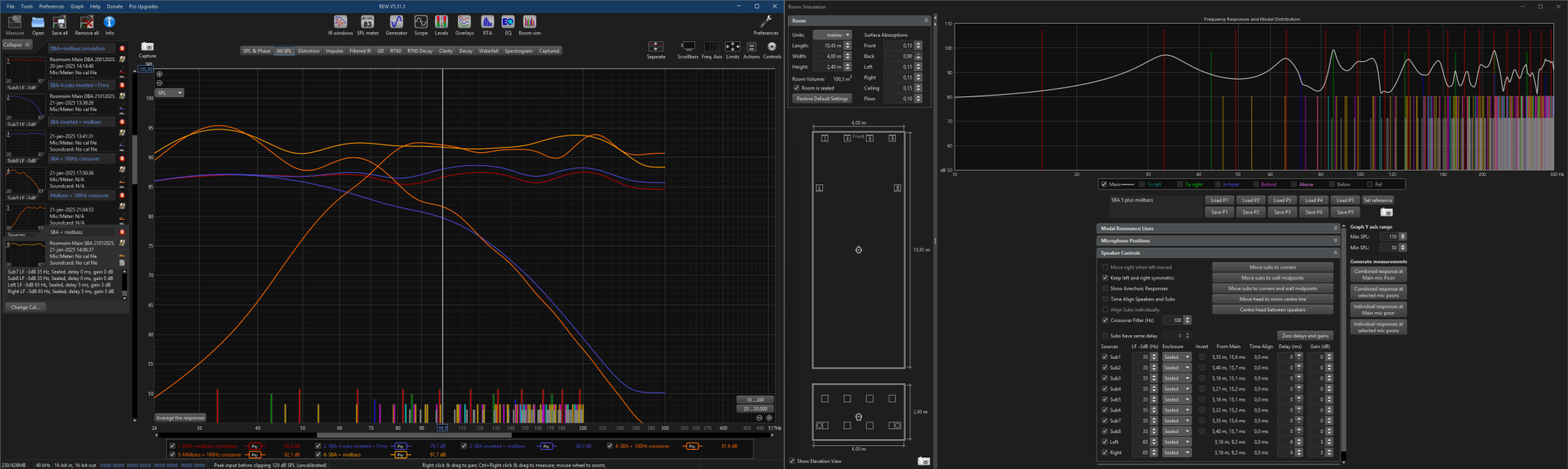The image size is (1568, 469).
Task: Open graph Controls gear icon
Action: [x=772, y=47]
